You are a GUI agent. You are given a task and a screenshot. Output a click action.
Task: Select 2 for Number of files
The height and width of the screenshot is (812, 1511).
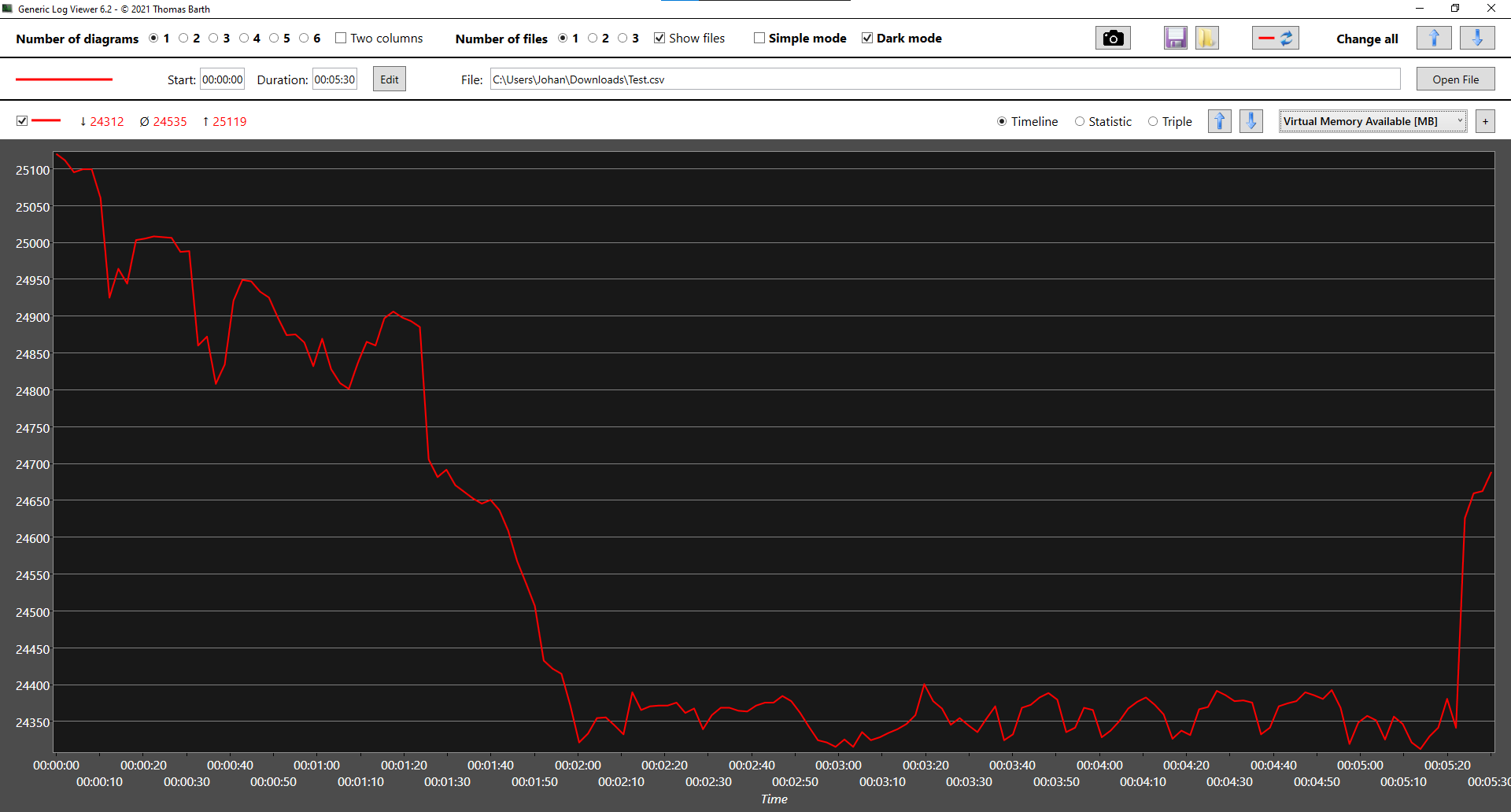tap(593, 38)
